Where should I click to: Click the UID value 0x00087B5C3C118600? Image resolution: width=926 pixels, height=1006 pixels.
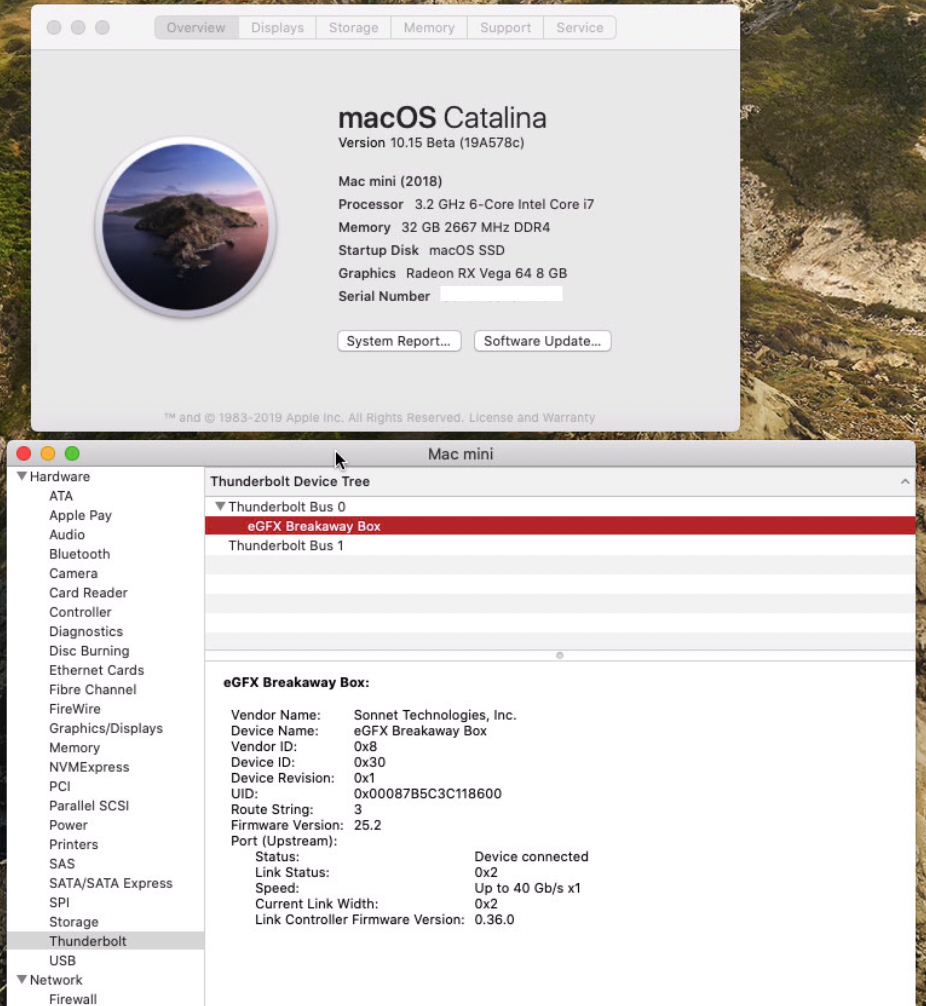tap(427, 794)
